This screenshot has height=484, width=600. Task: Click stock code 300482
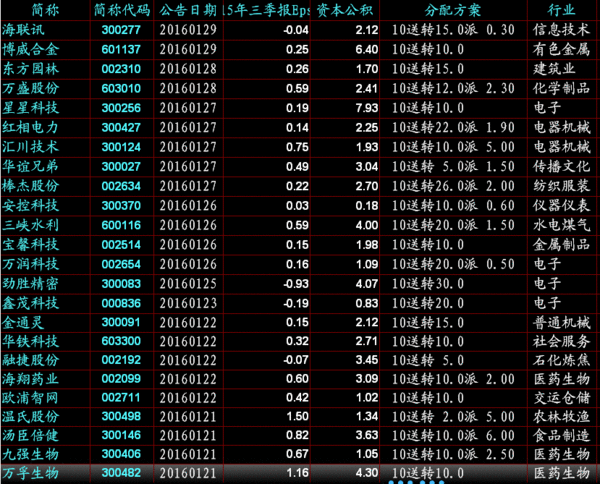coord(121,473)
